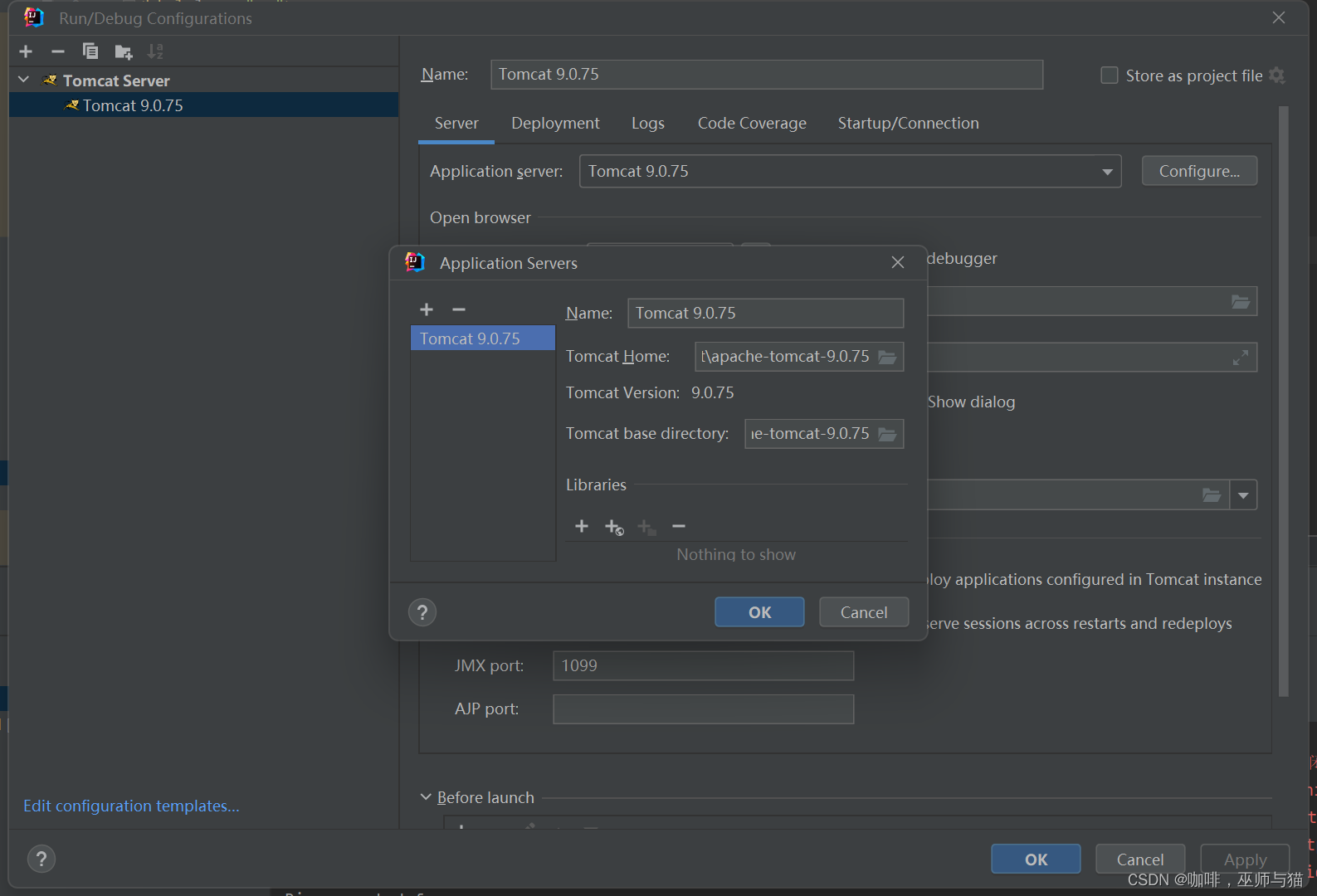Open dropdown arrow beside lower folder field

1243,495
